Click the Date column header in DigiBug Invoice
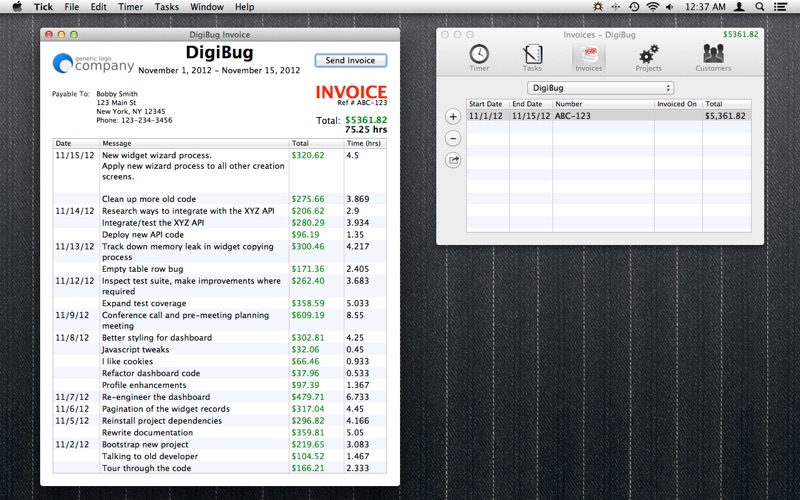 76,143
